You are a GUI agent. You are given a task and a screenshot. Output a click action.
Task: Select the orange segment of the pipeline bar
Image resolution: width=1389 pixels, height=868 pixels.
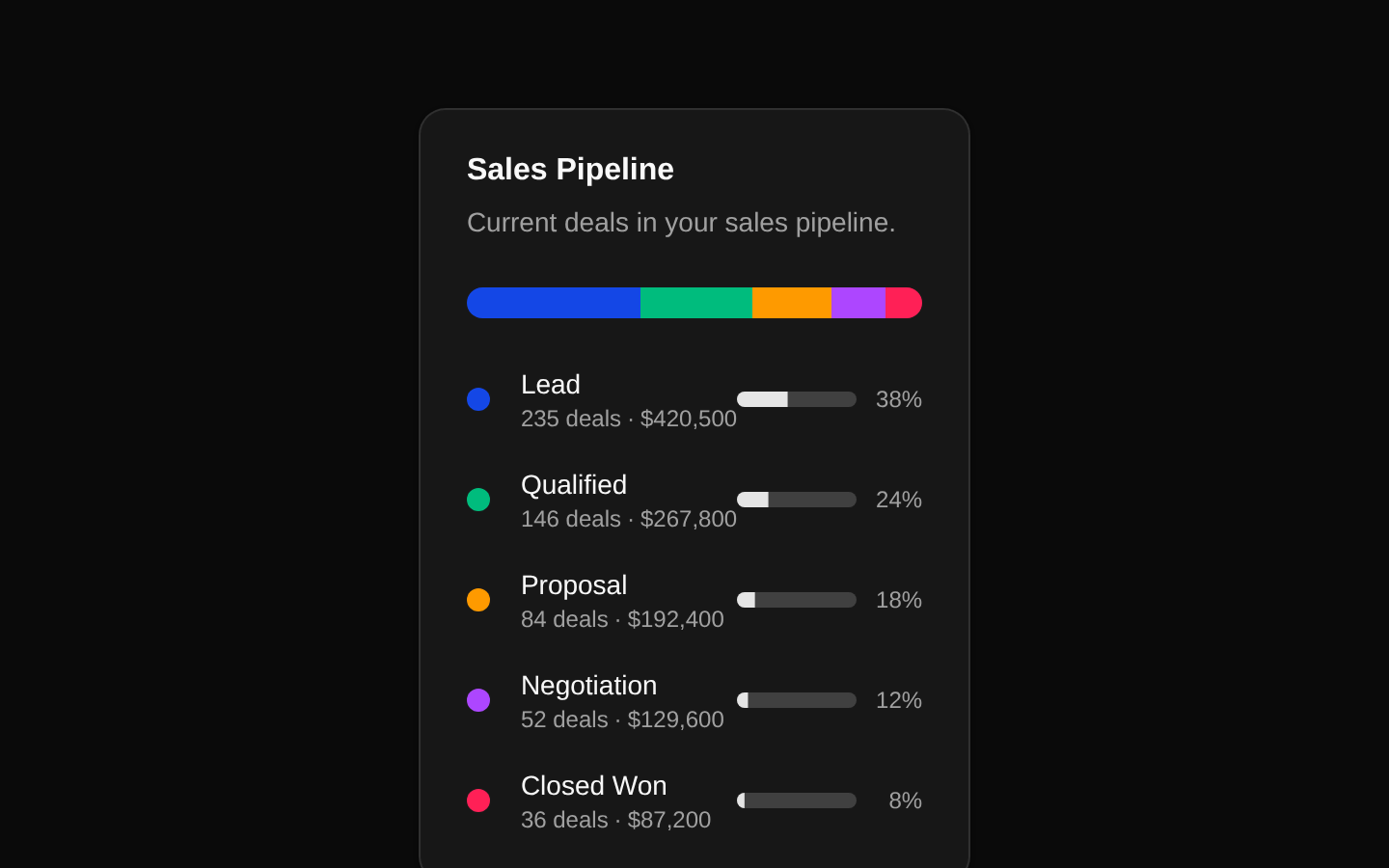click(792, 303)
